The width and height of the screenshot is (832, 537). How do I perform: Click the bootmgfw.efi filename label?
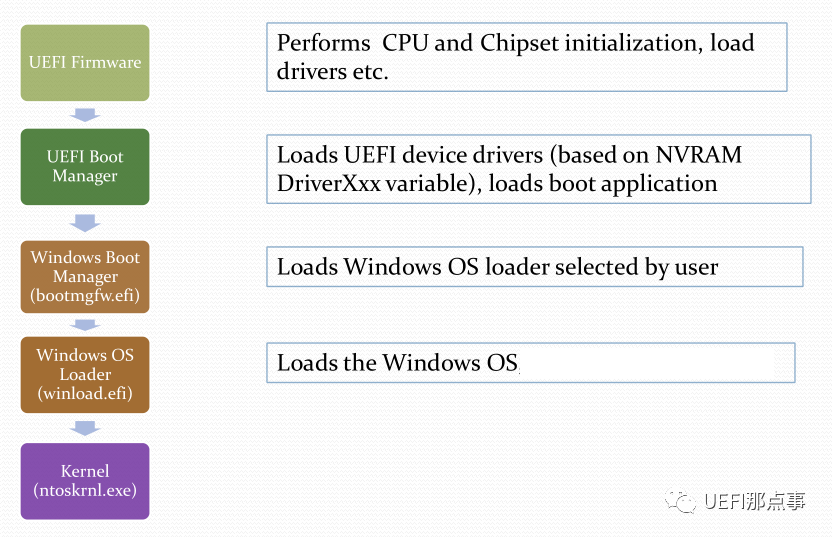(x=85, y=294)
